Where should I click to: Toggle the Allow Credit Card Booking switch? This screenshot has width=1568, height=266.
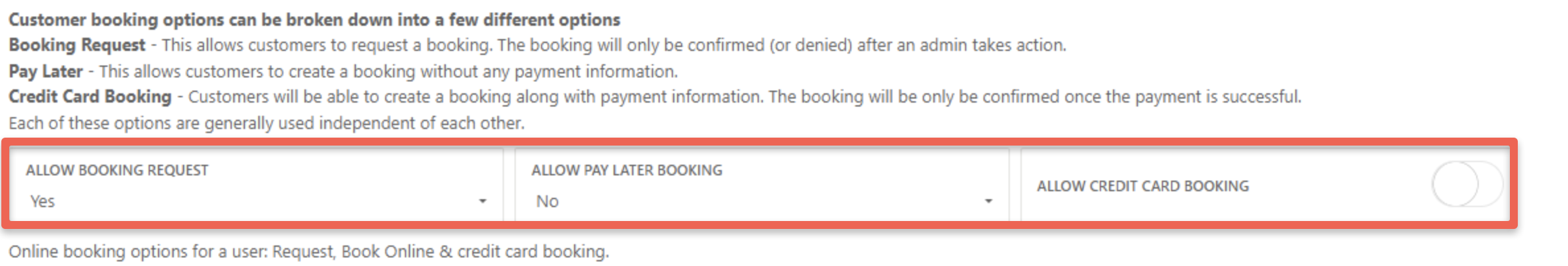(x=1466, y=185)
